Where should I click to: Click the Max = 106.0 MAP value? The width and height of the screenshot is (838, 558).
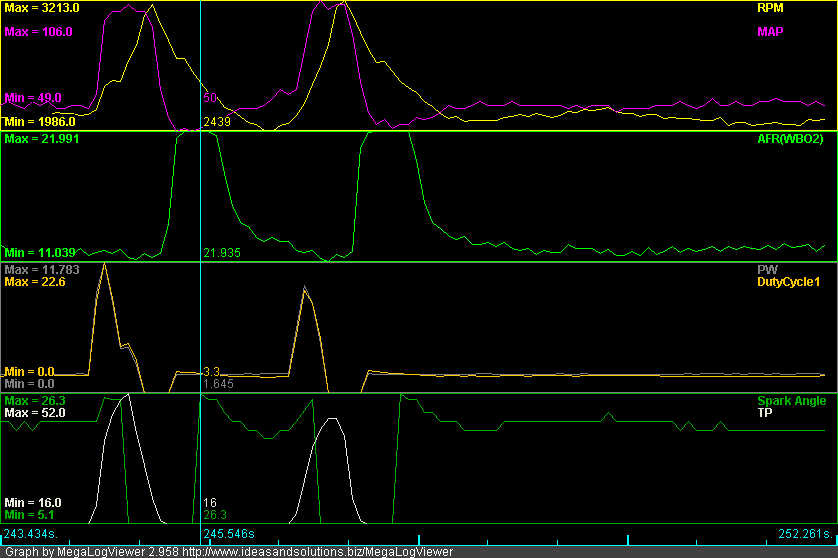[x=39, y=32]
